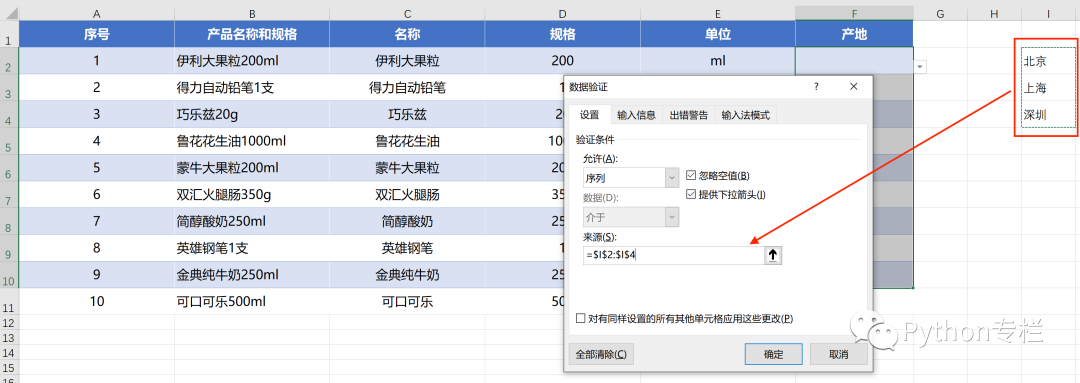Select cell 可口可乐500ml
The height and width of the screenshot is (383, 1080).
(252, 302)
